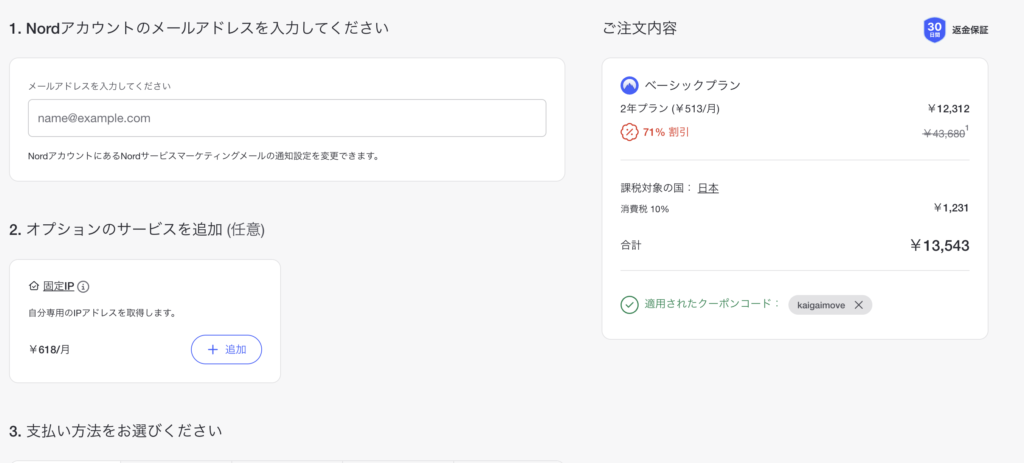Click the ご注文内容 heading

639,29
